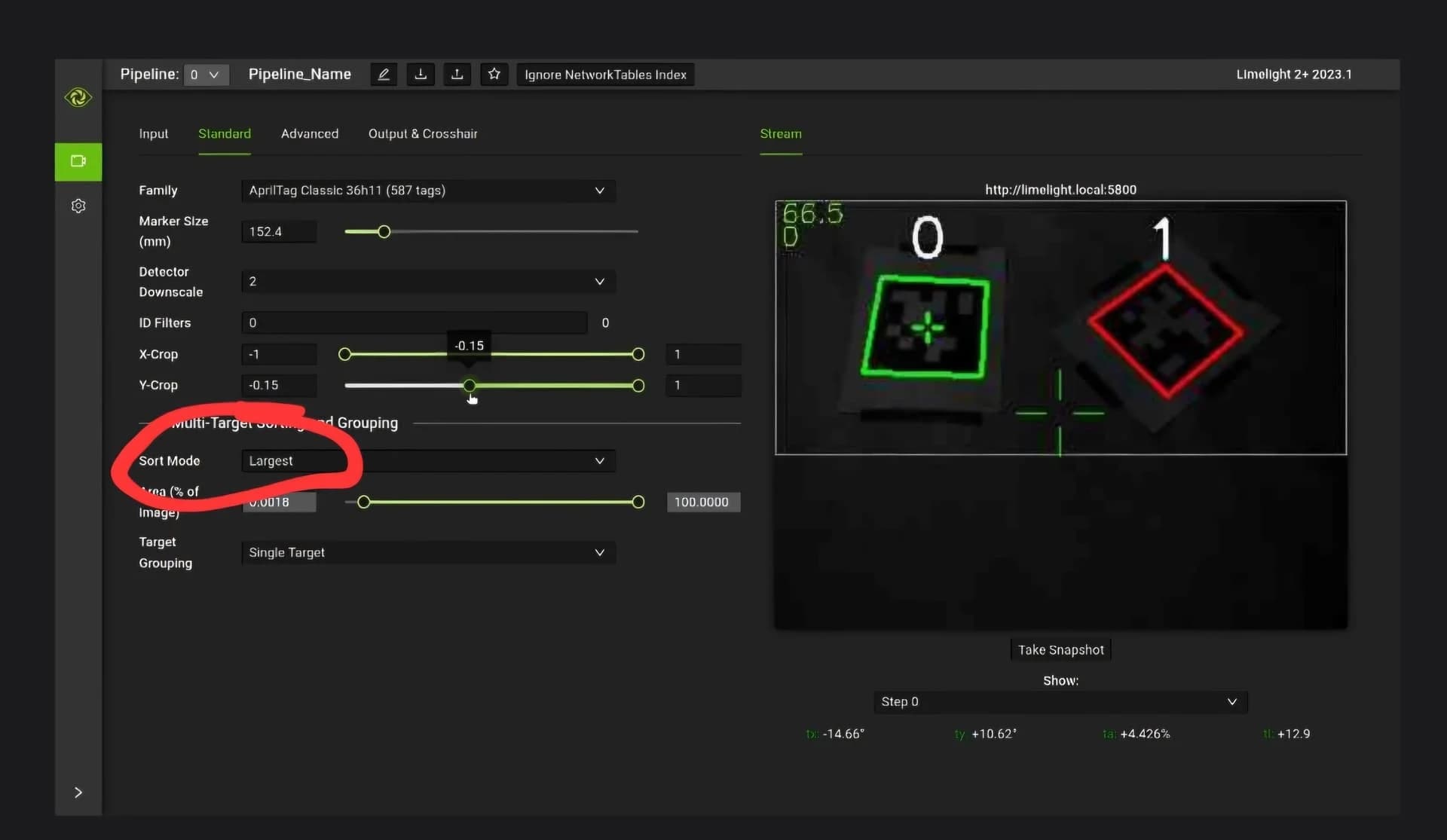Click the ty +10.62° readout
The image size is (1447, 840).
(985, 734)
